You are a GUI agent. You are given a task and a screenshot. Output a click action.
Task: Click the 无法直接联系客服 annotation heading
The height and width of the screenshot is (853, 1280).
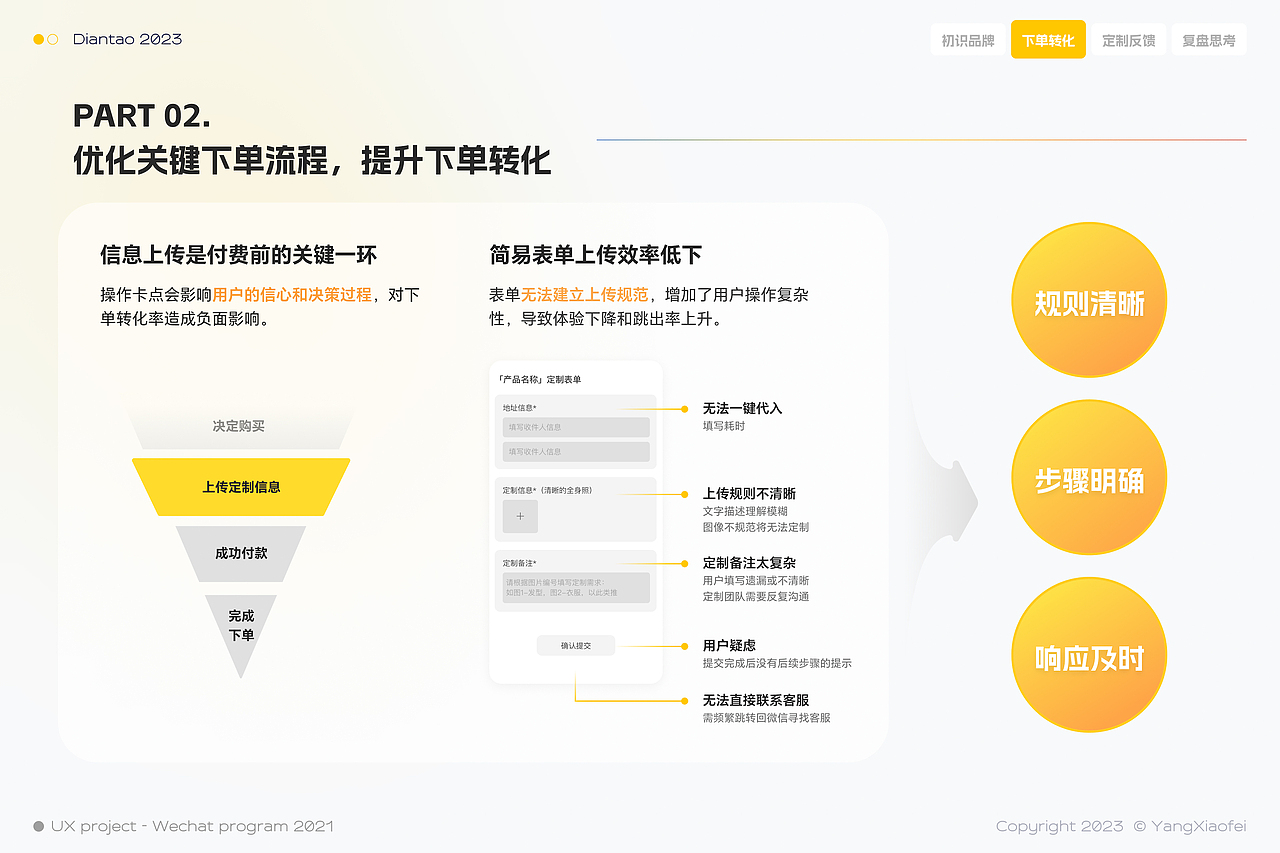coord(756,700)
